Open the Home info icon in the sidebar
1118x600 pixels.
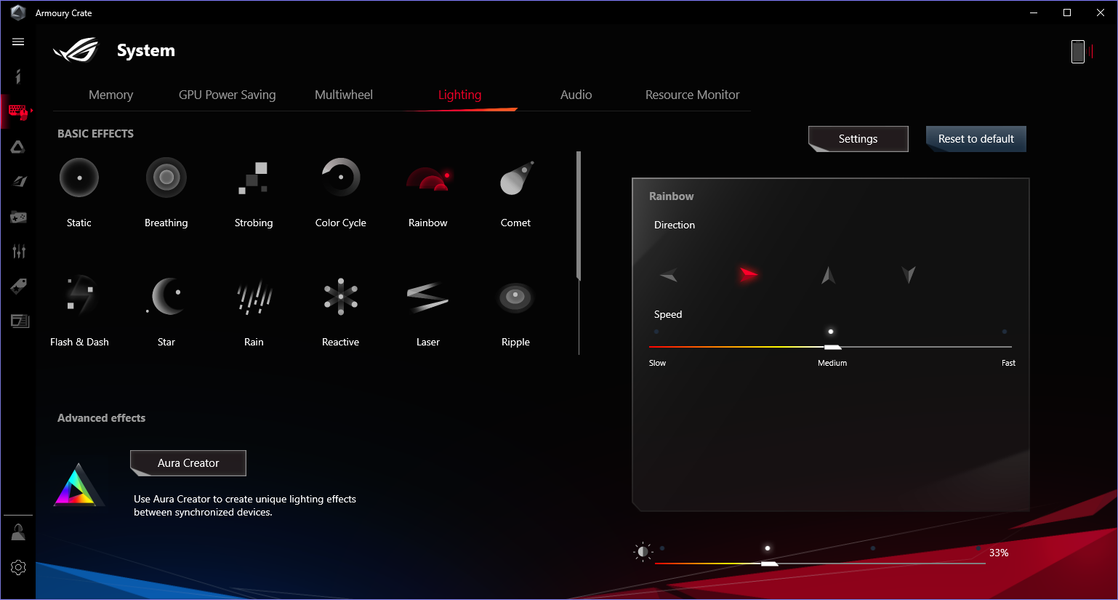[19, 76]
